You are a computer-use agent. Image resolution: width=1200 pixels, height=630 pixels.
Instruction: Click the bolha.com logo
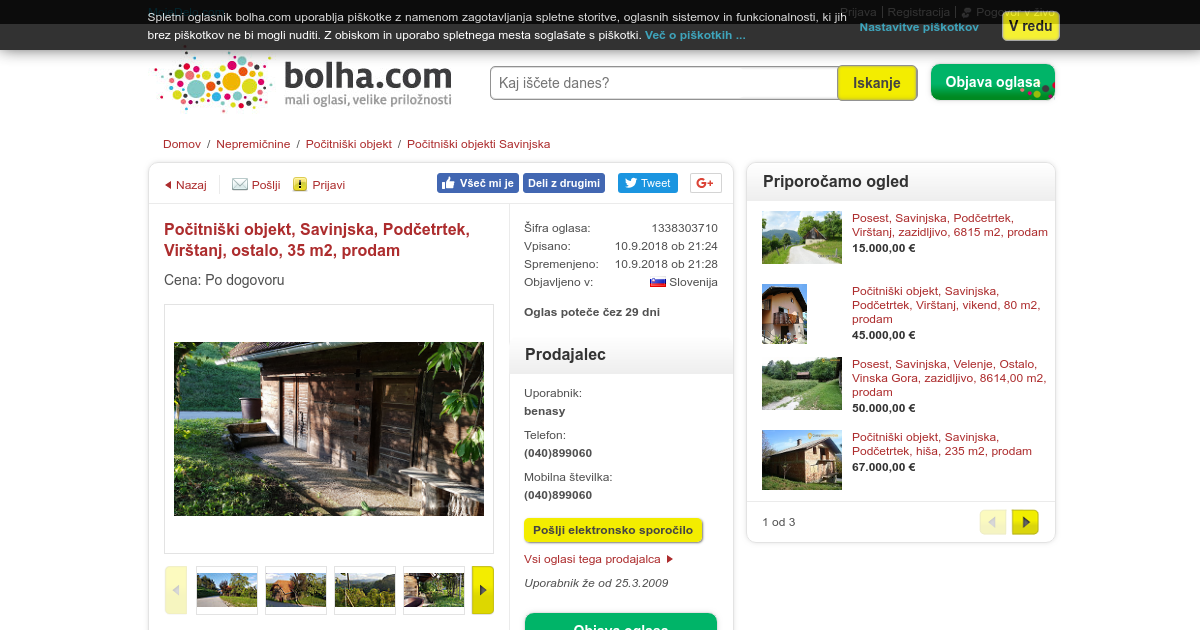point(305,80)
